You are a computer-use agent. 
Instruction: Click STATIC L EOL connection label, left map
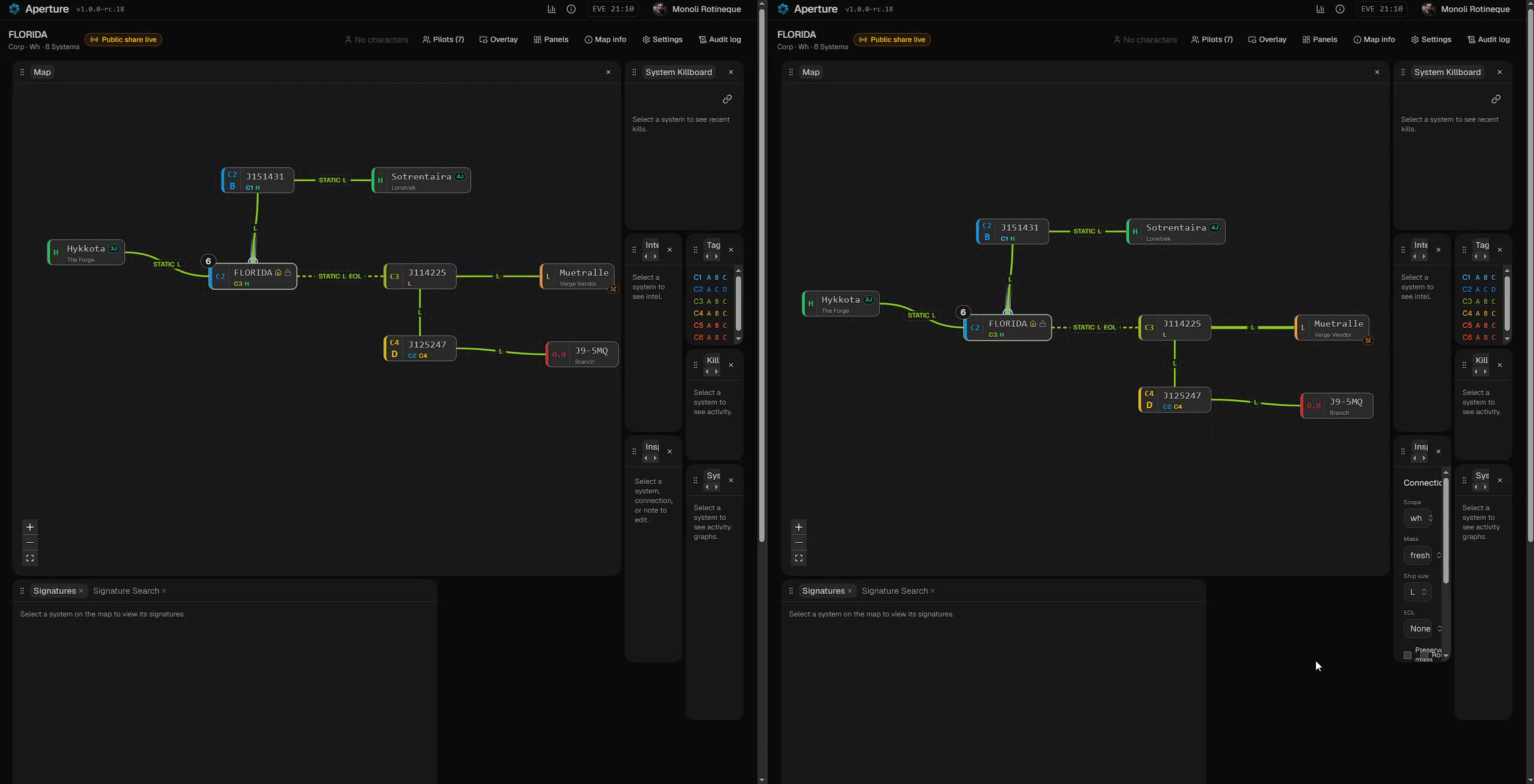(x=340, y=276)
